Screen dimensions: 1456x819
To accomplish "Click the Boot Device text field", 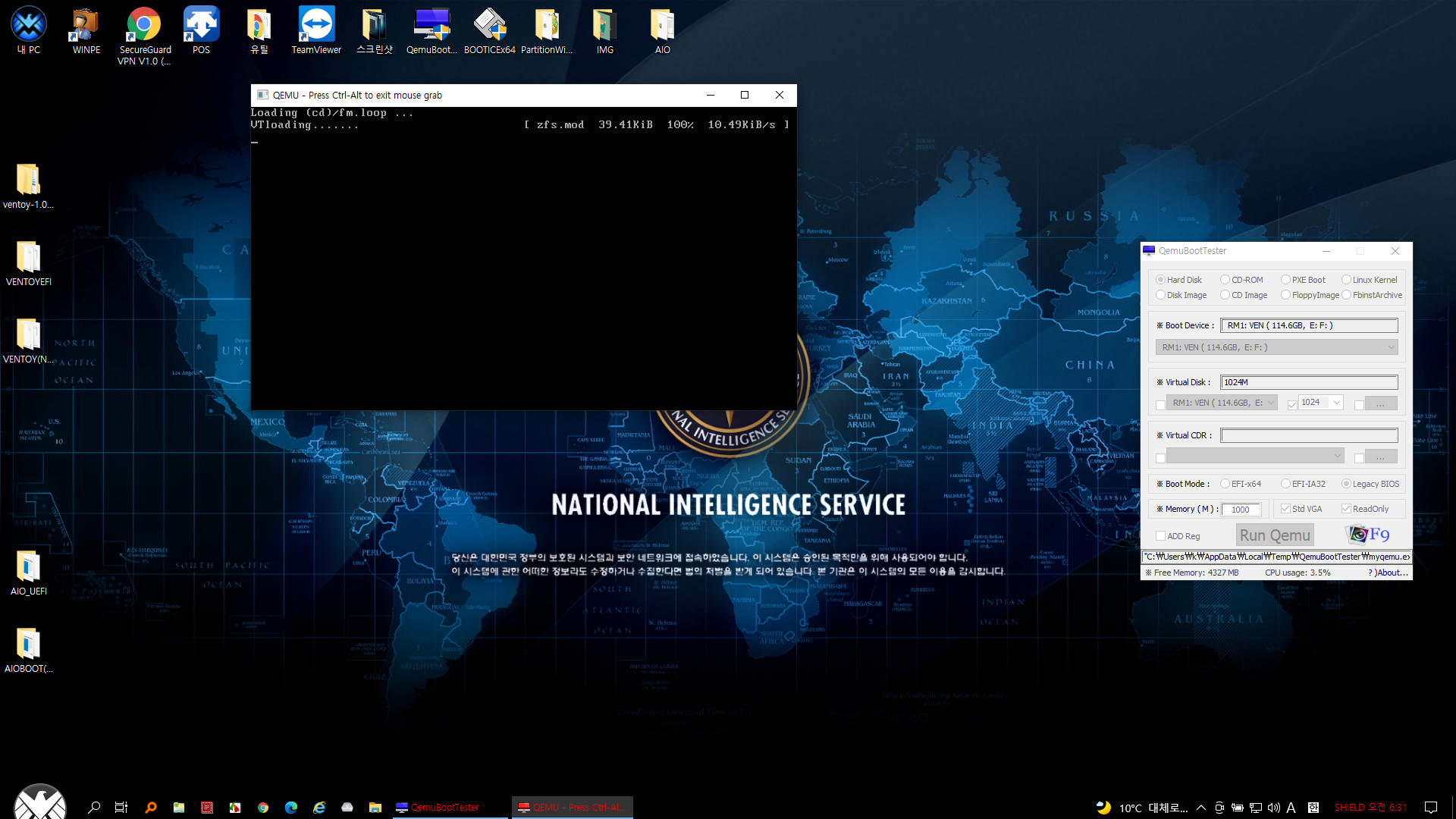I will point(1309,325).
